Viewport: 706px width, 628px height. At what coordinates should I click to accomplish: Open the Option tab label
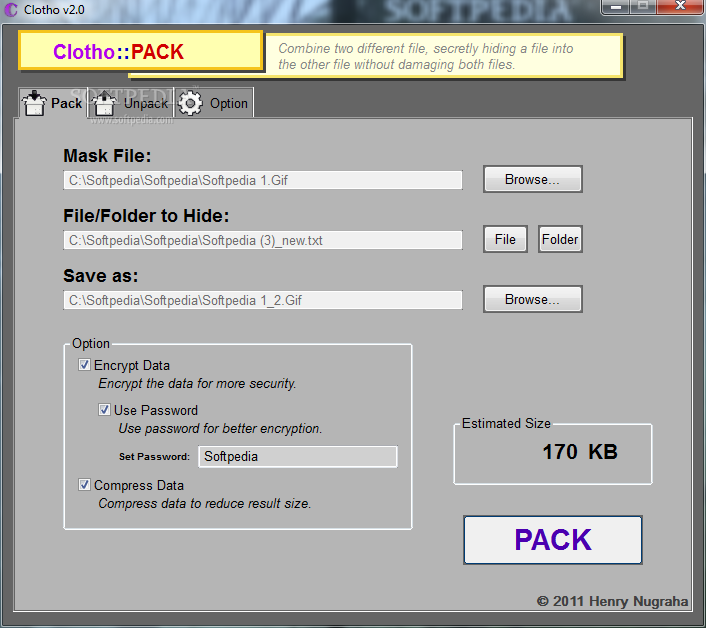(x=229, y=104)
